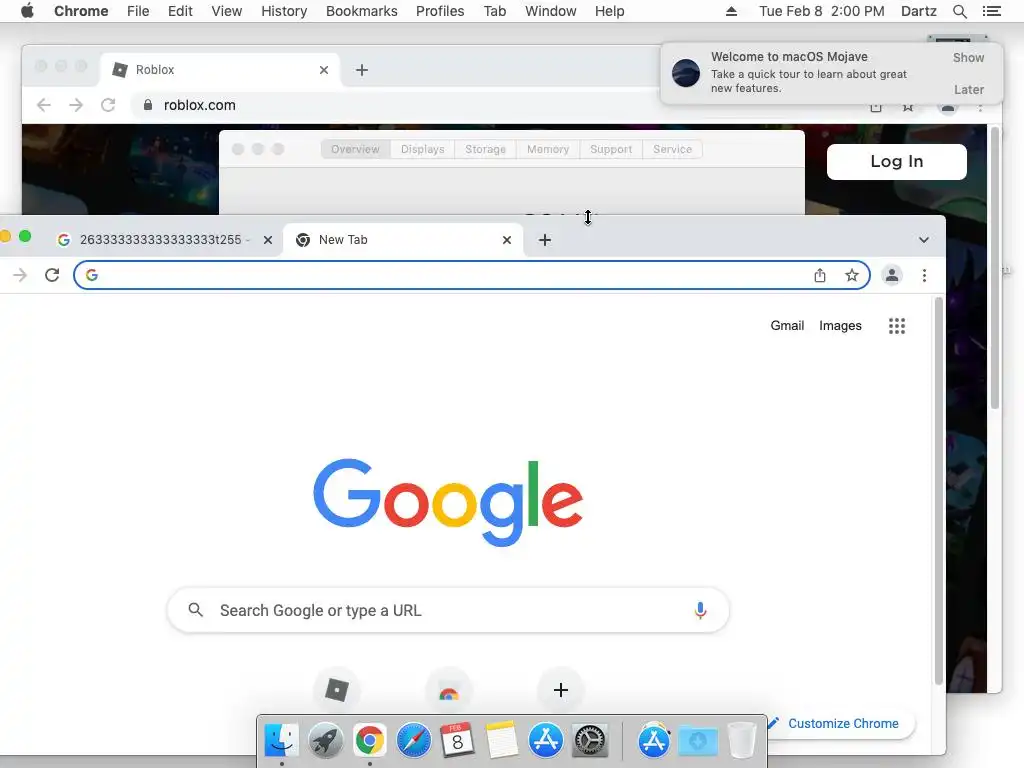Switch to Displays tab in About This Mac
Viewport: 1024px width, 768px height.
pyautogui.click(x=423, y=150)
